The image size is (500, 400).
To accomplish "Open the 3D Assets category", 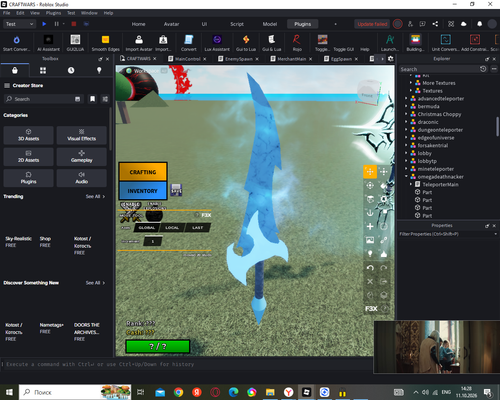I will pos(28,135).
